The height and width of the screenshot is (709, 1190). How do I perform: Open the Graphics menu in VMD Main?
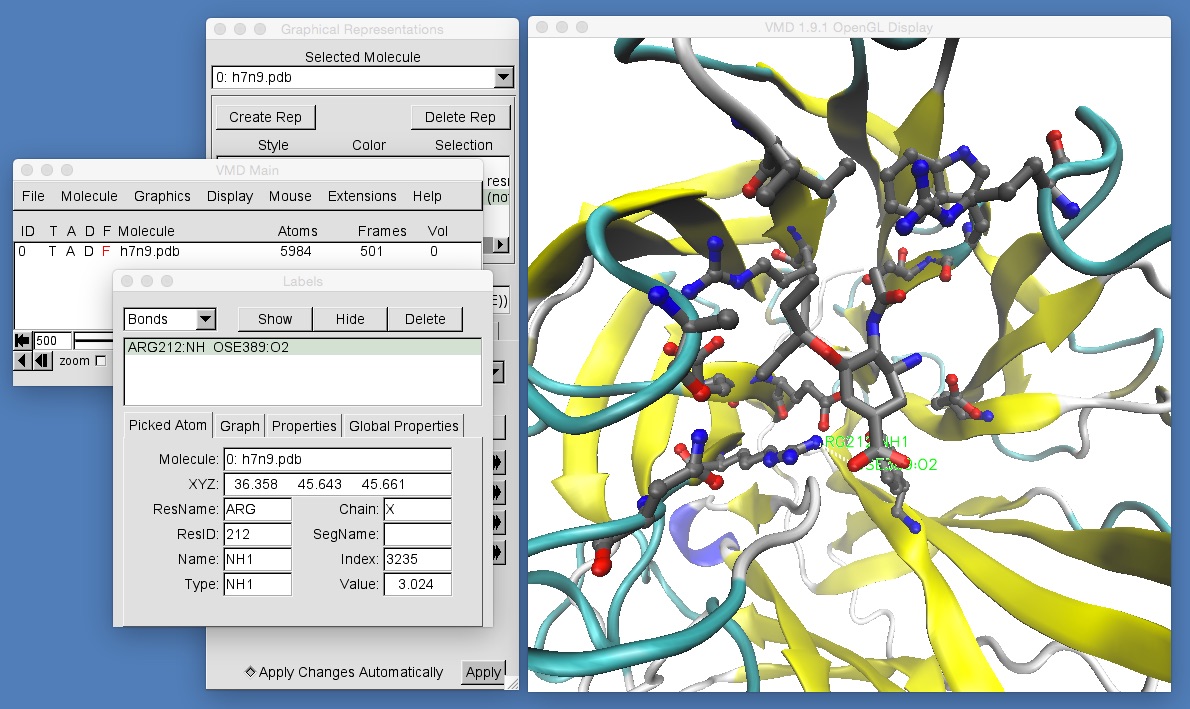click(x=162, y=196)
